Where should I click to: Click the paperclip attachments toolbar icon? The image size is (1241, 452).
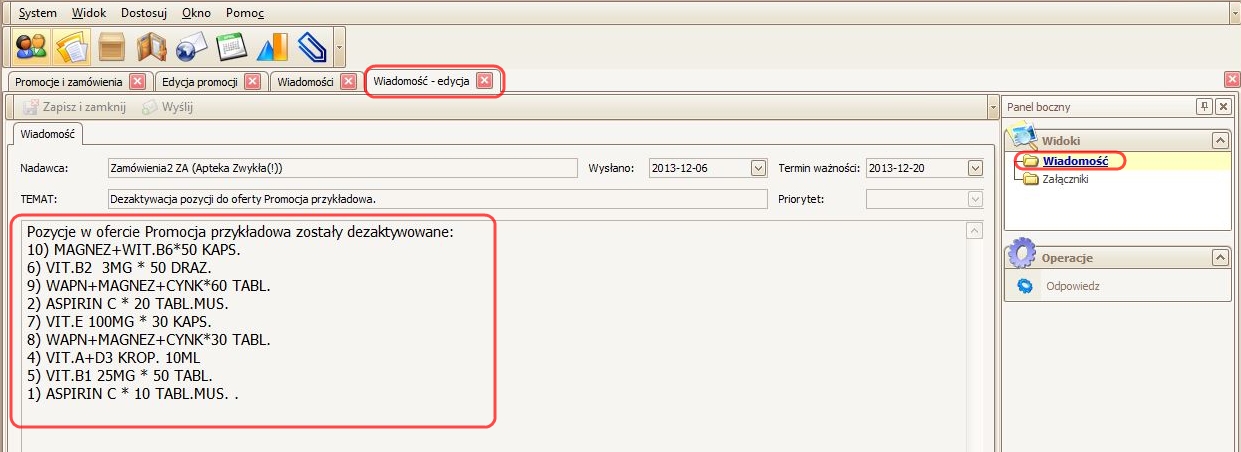[312, 47]
